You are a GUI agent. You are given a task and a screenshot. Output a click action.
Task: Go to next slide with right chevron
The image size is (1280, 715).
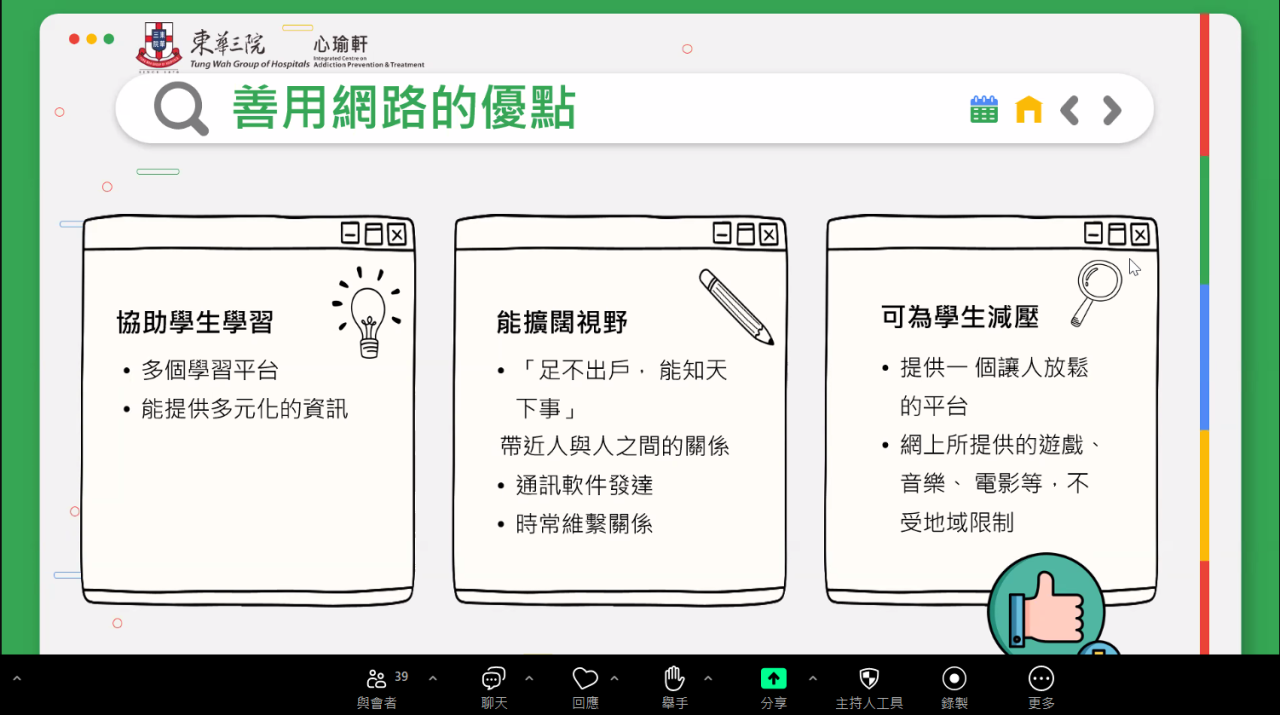[1111, 110]
